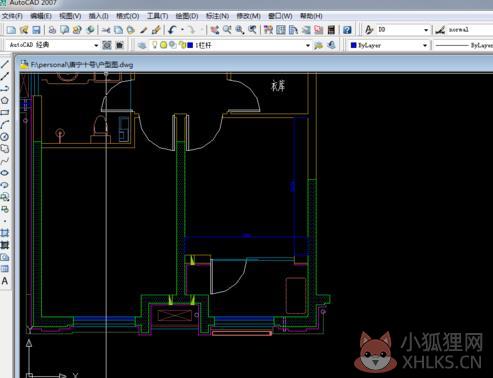Image resolution: width=493 pixels, height=378 pixels.
Task: Open the 绘图(D) menu
Action: point(187,16)
